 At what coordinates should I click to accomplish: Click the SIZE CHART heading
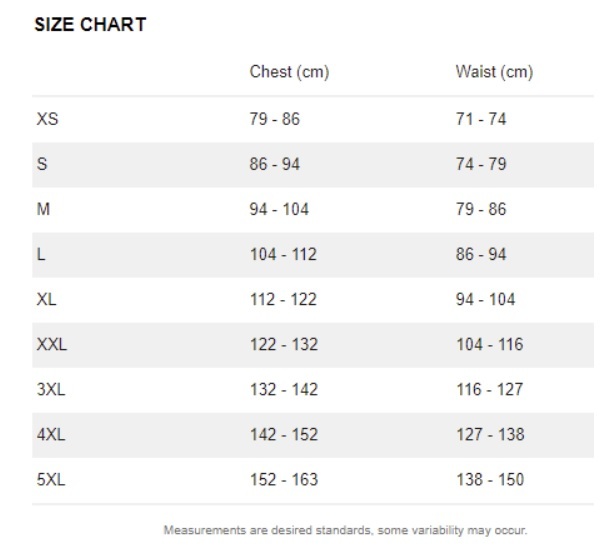(90, 25)
